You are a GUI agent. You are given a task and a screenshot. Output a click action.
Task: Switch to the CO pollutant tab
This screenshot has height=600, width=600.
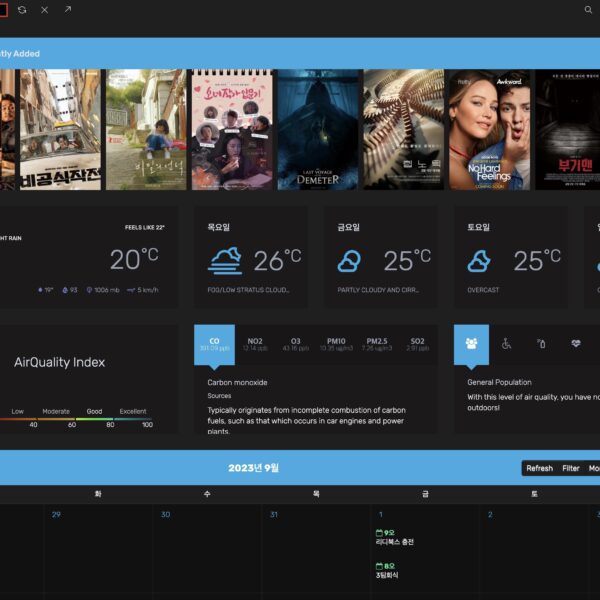[x=214, y=344]
